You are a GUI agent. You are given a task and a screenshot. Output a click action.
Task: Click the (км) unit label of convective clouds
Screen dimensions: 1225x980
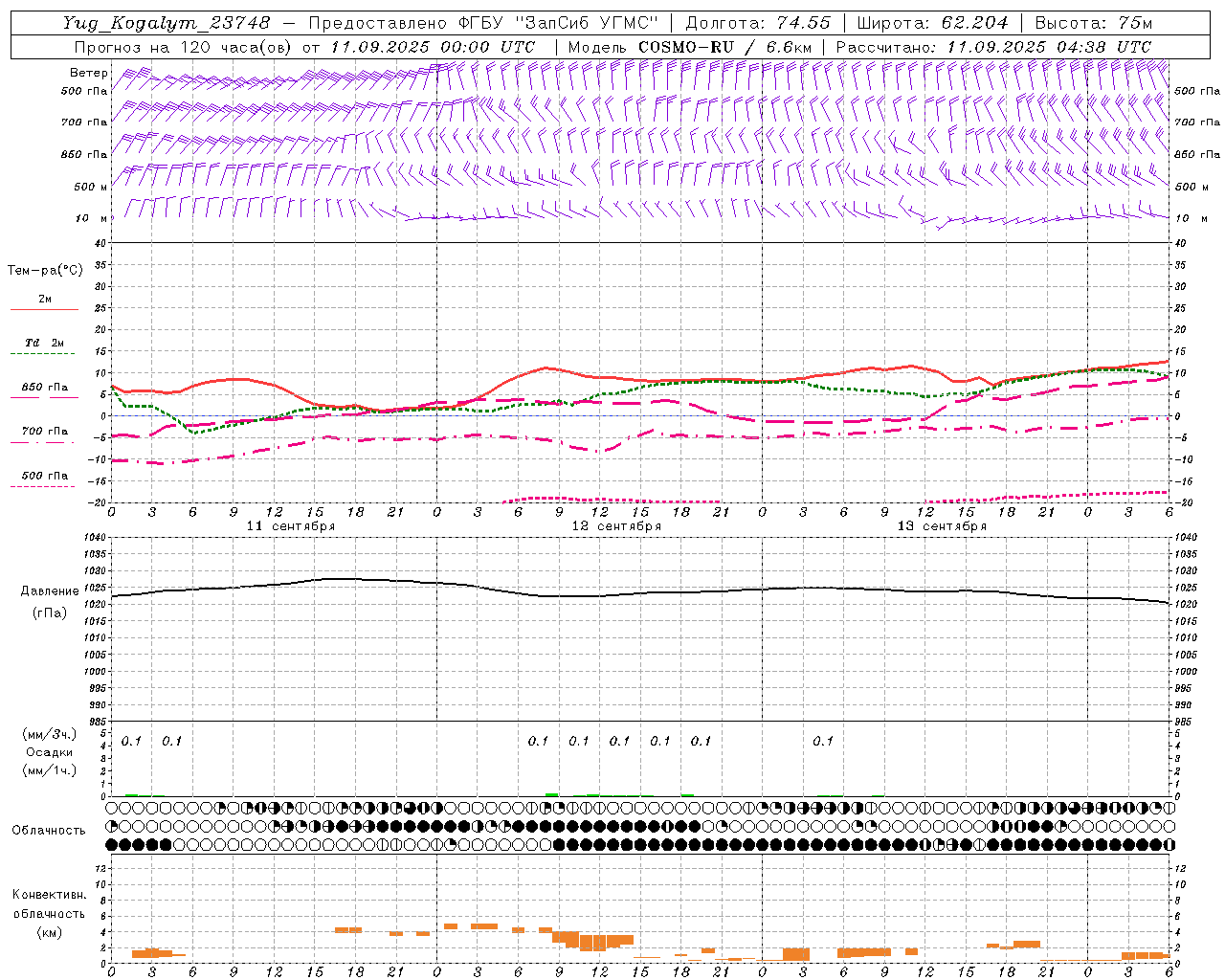[x=50, y=932]
